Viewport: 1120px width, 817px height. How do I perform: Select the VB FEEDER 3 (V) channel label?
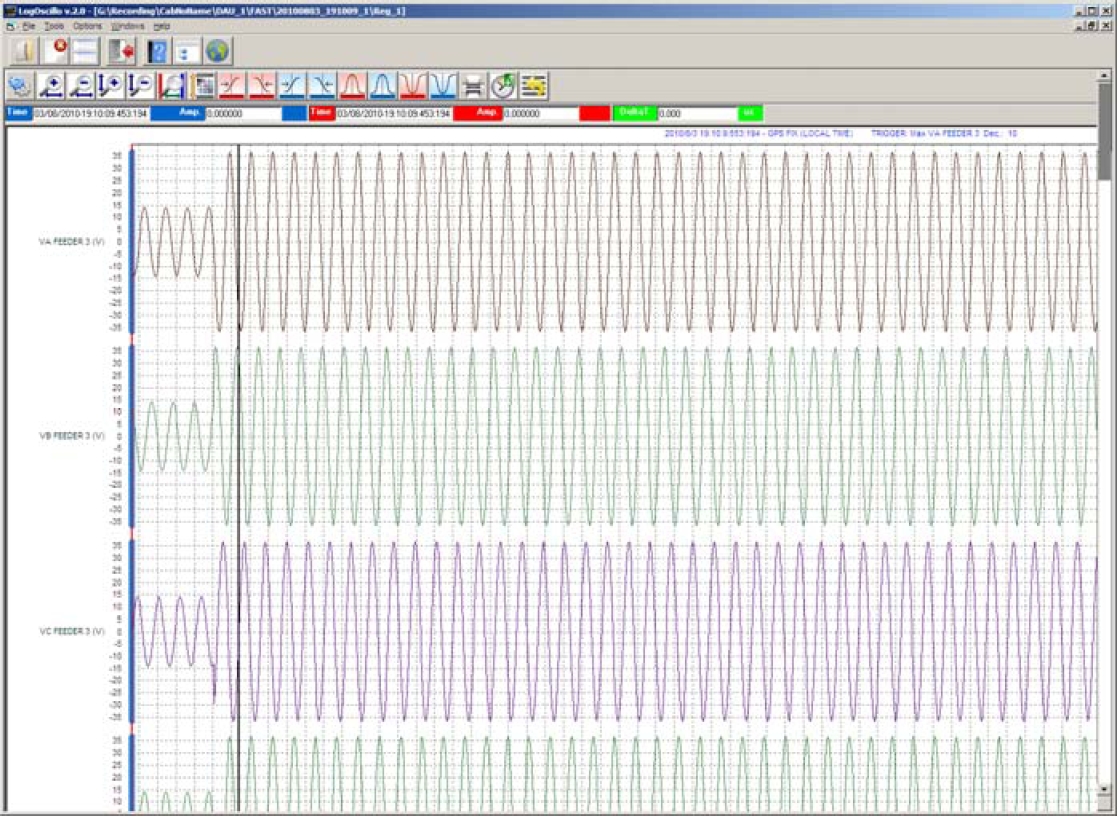tap(71, 436)
